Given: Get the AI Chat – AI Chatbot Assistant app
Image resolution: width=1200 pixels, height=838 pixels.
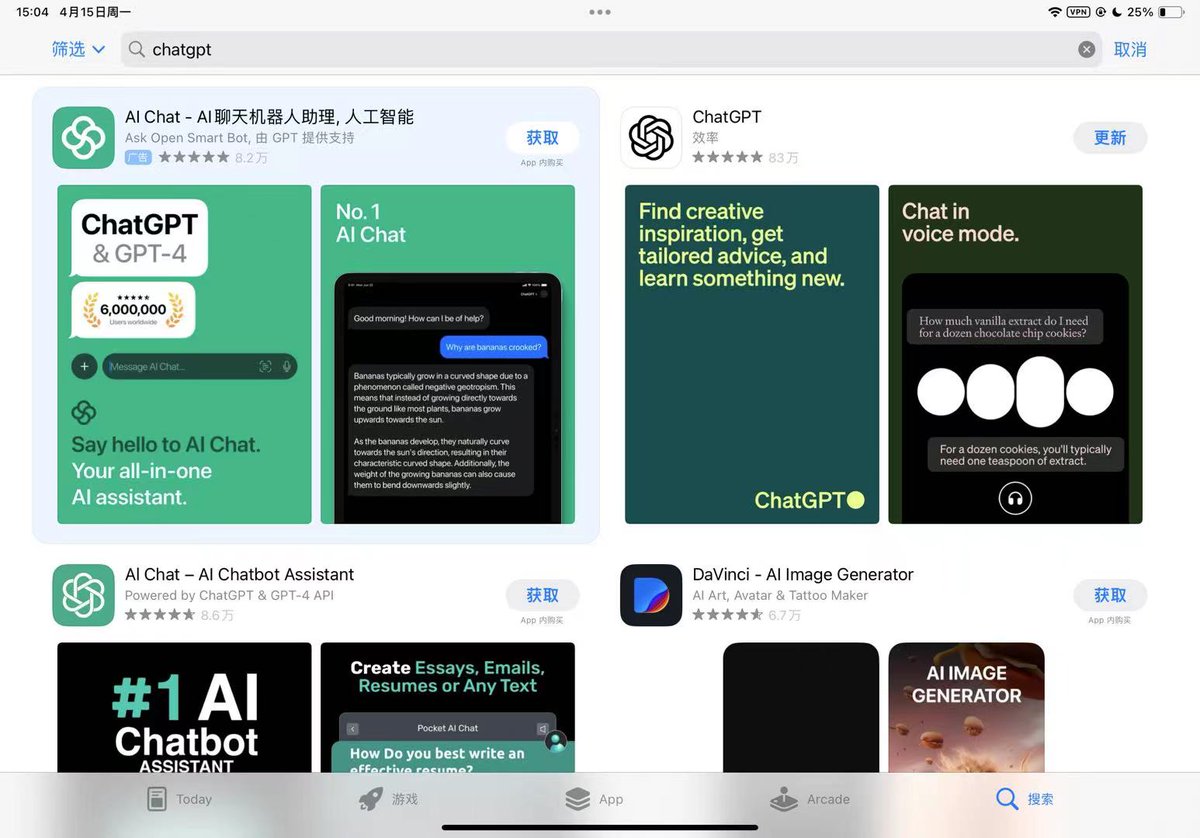Looking at the screenshot, I should (x=542, y=595).
